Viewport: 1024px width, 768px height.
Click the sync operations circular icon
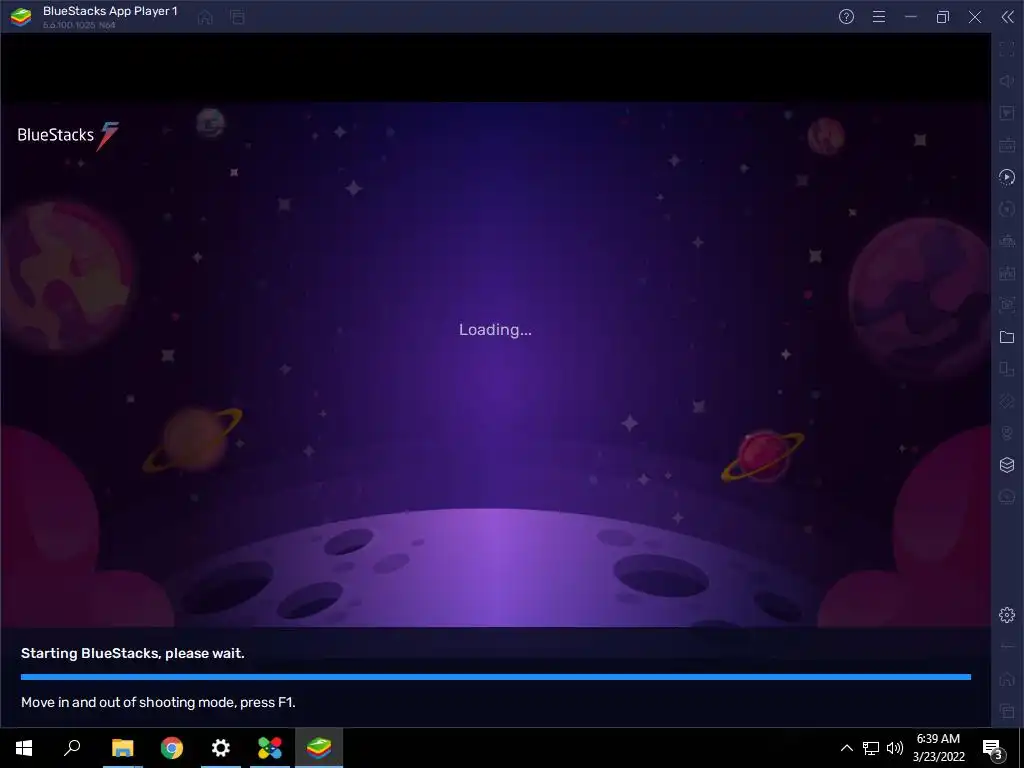[x=1007, y=209]
